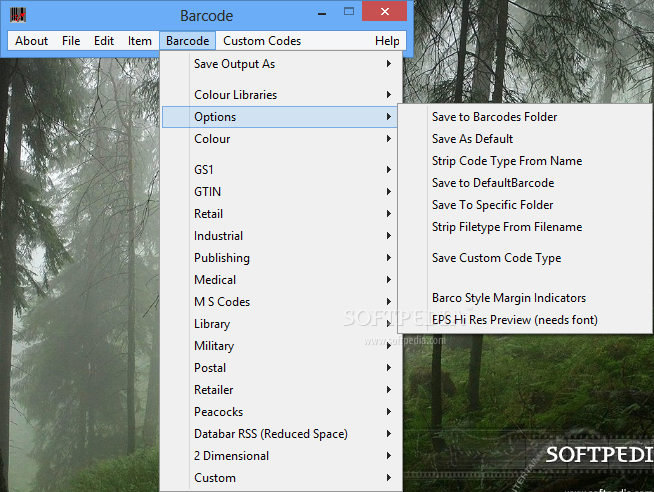
Task: Toggle Strip Code Type From Name
Action: tap(525, 161)
